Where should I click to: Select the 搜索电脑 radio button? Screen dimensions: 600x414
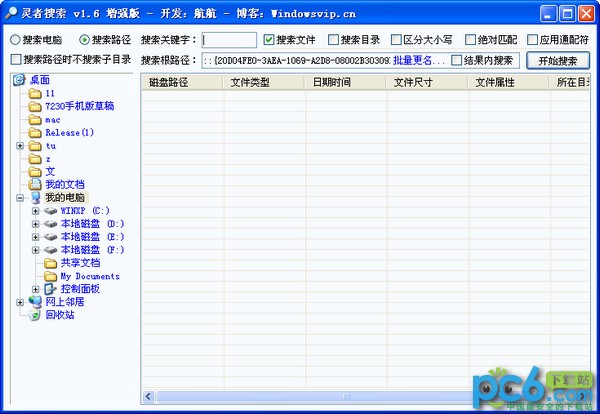(x=15, y=39)
